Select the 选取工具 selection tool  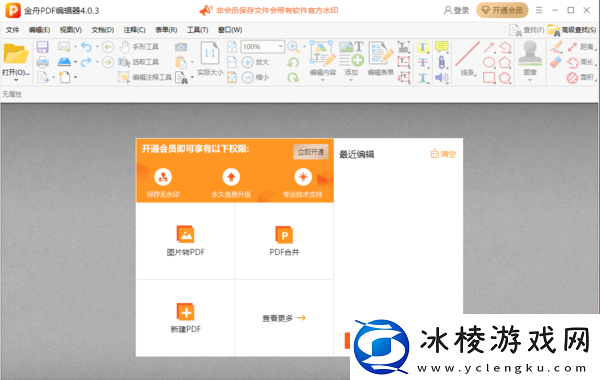[x=139, y=62]
